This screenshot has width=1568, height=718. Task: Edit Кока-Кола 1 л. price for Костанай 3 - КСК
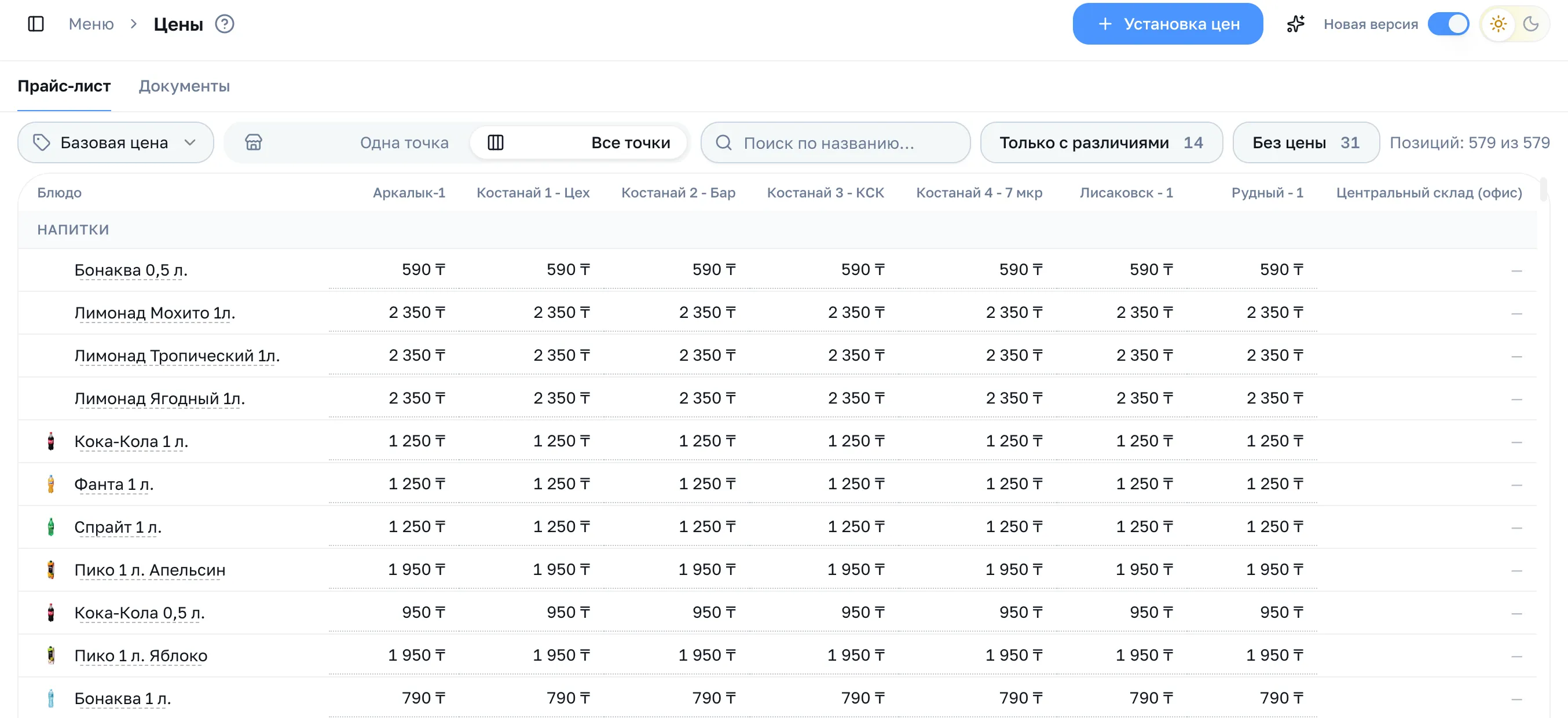(856, 441)
